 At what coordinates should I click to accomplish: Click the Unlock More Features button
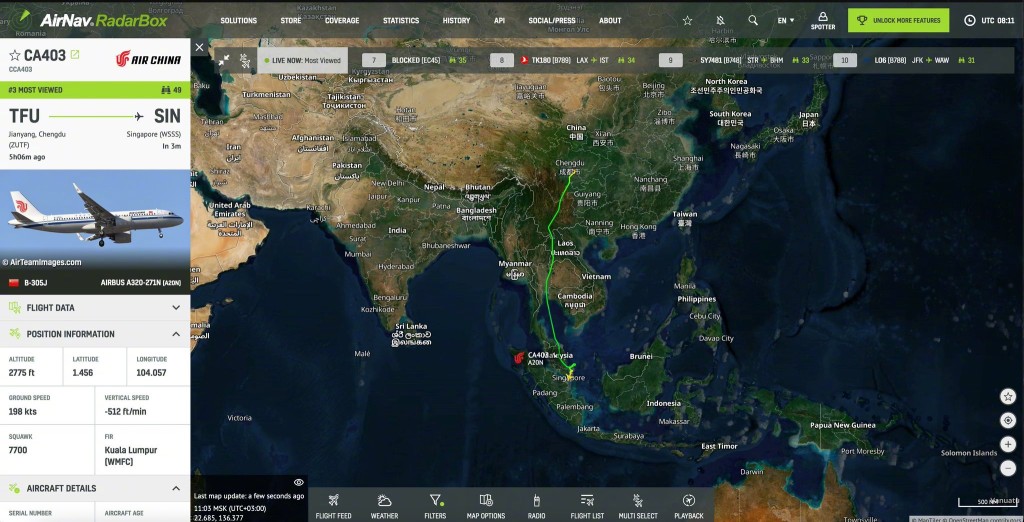(x=899, y=20)
